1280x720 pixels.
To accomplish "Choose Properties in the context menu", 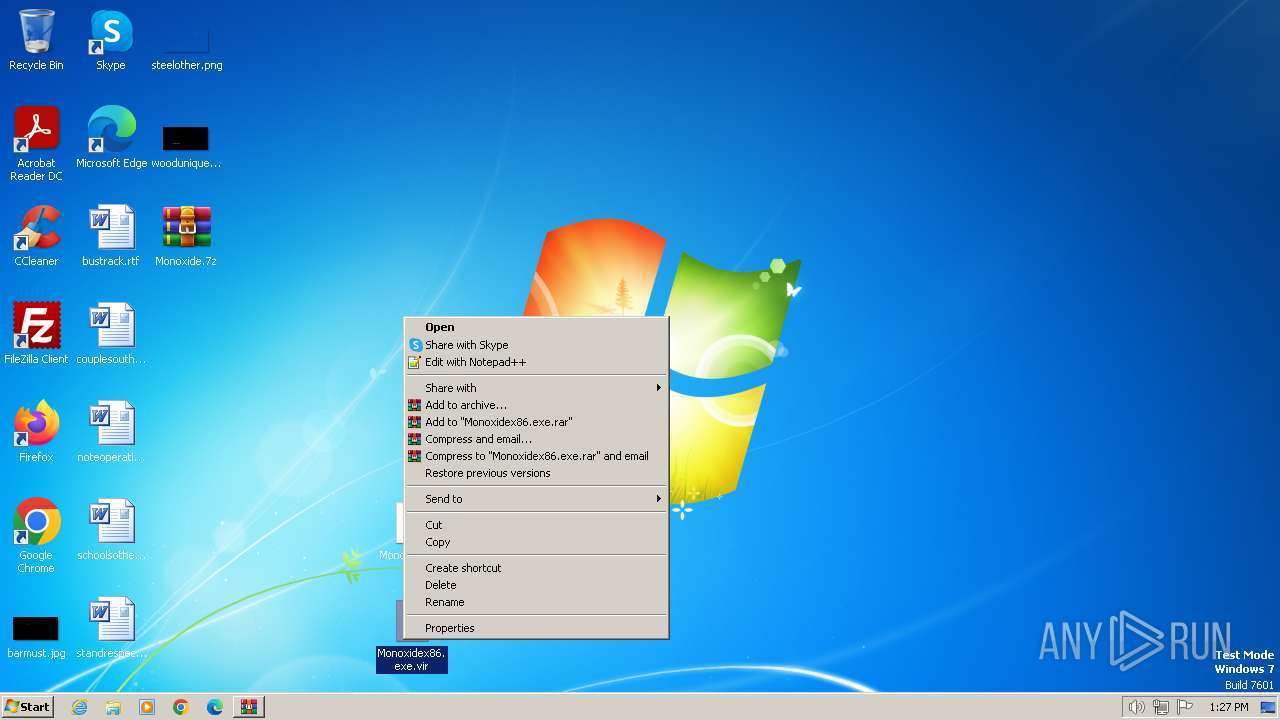I will [536, 628].
